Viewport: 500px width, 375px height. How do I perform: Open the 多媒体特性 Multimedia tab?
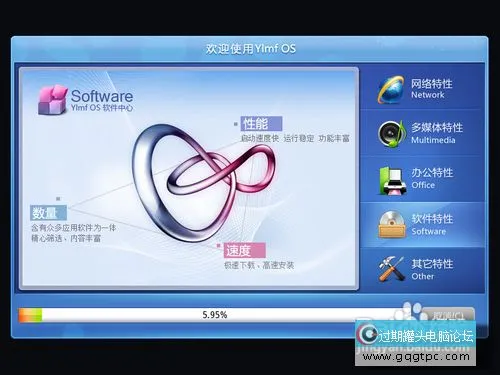422,133
